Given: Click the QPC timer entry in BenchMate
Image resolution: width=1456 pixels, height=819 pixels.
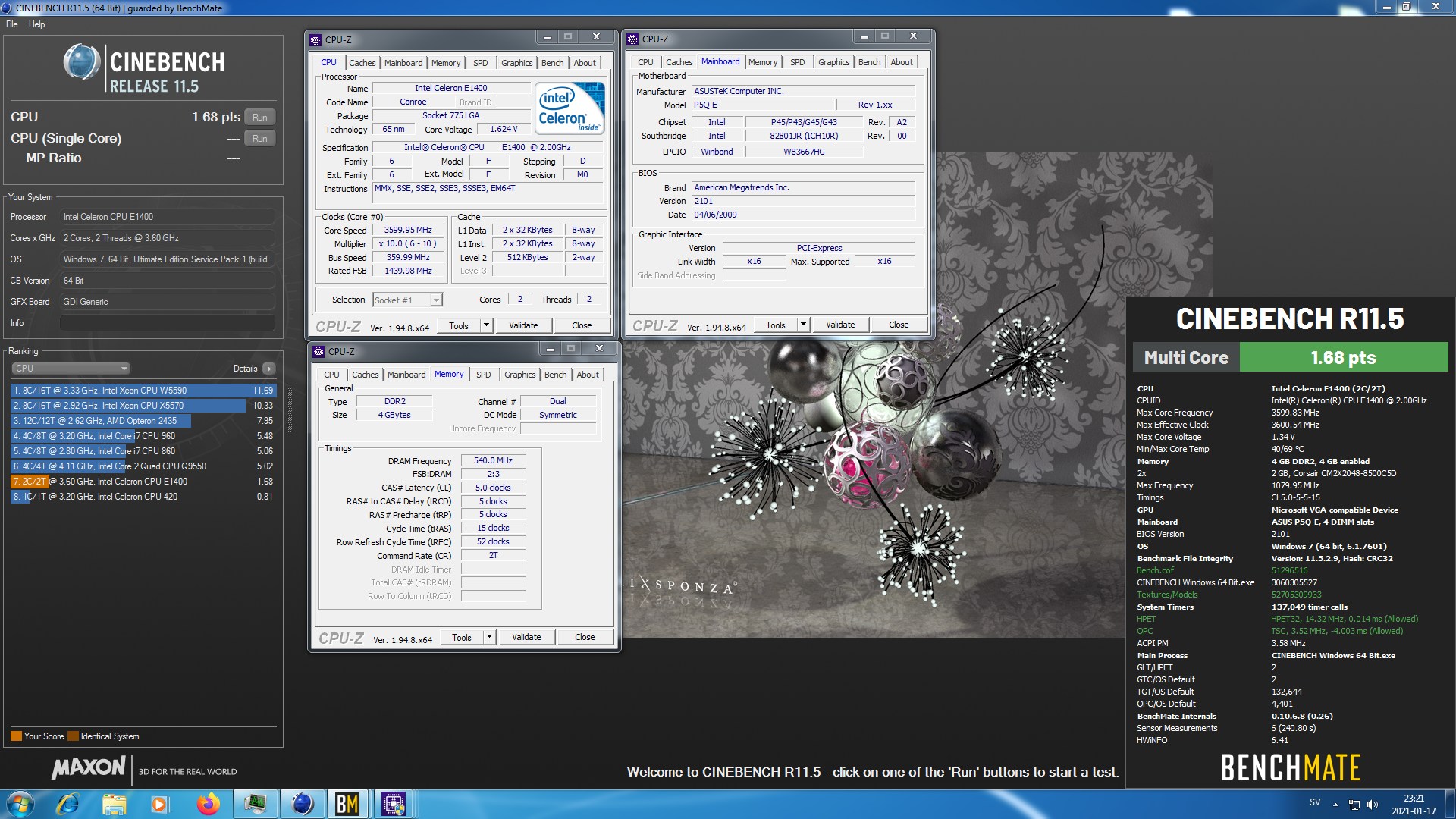Looking at the screenshot, I should [x=1144, y=631].
